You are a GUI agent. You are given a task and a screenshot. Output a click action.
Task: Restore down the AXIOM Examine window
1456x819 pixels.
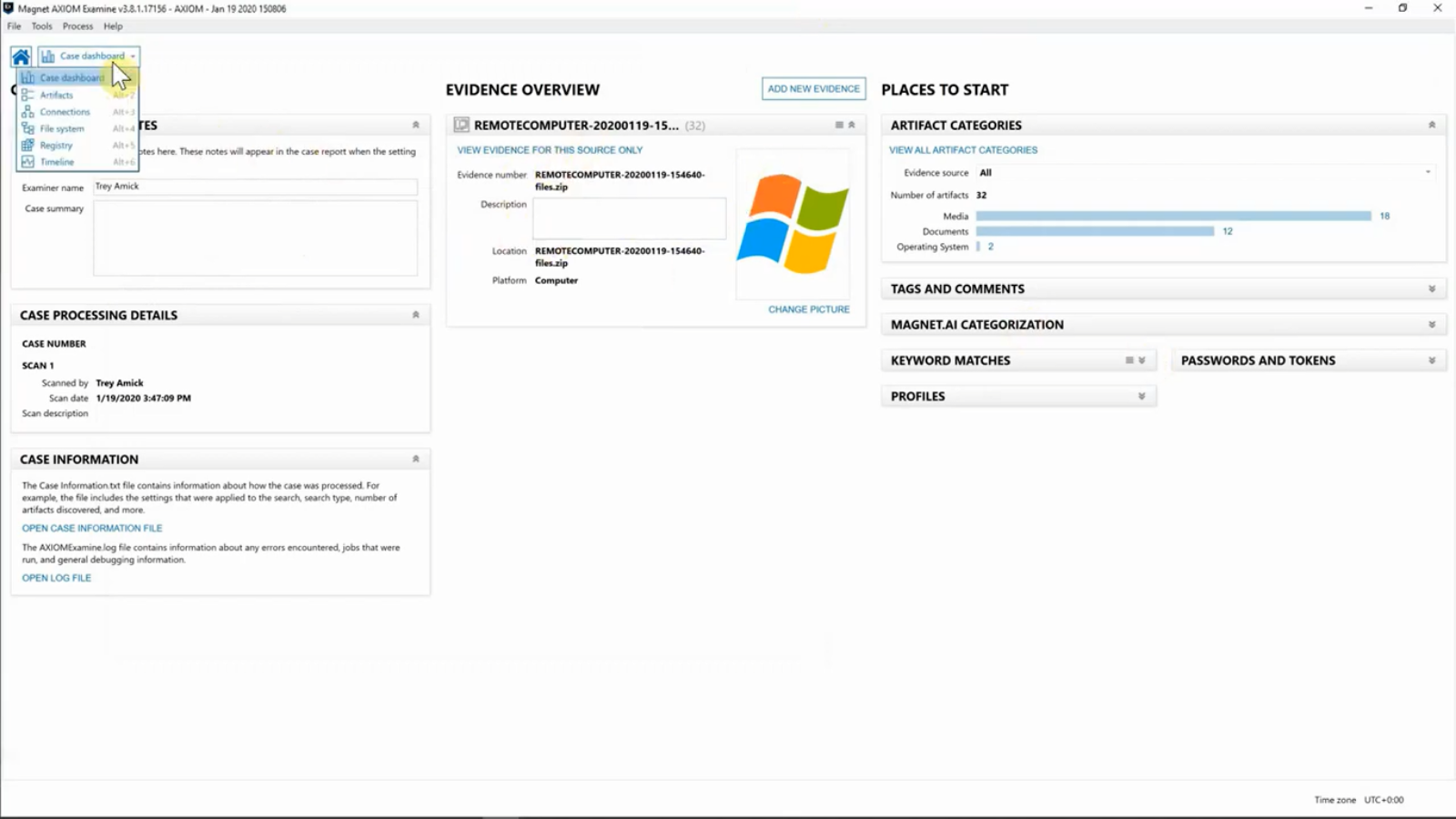tap(1402, 8)
